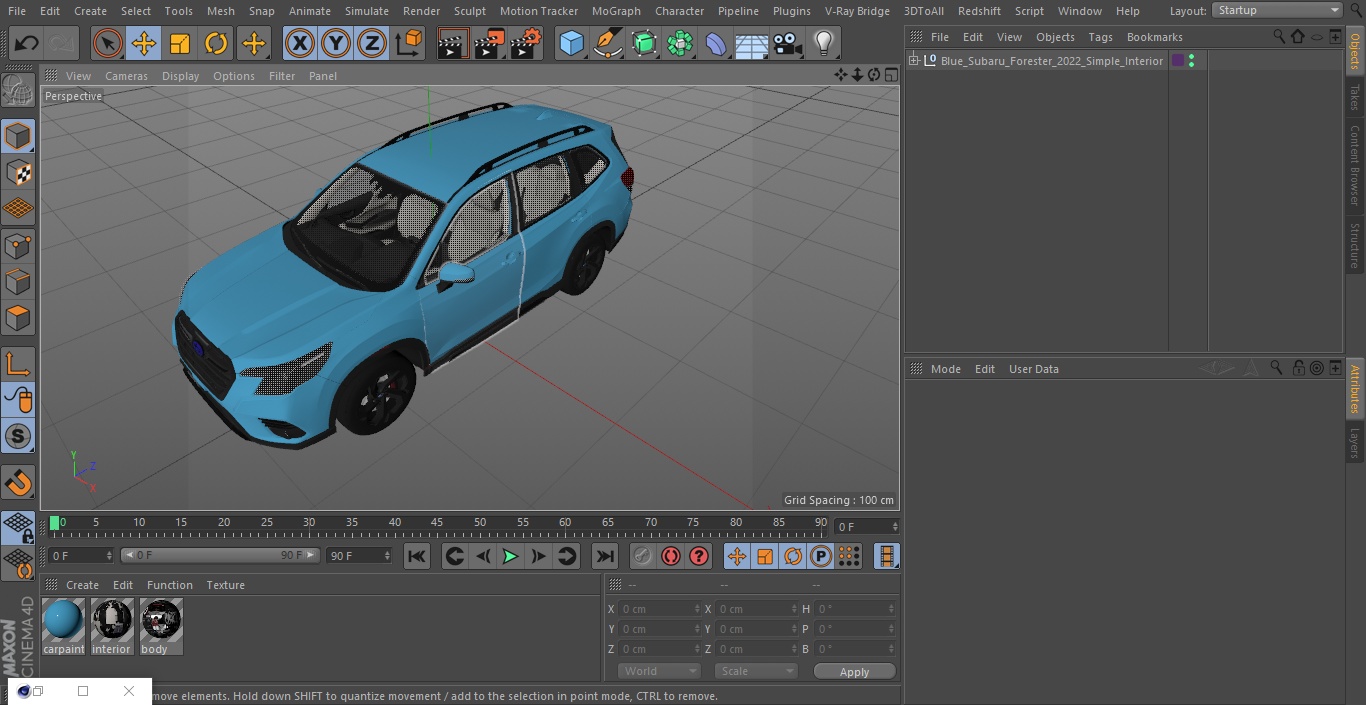
Task: Open Object Manager Tags menu
Action: [x=1100, y=37]
